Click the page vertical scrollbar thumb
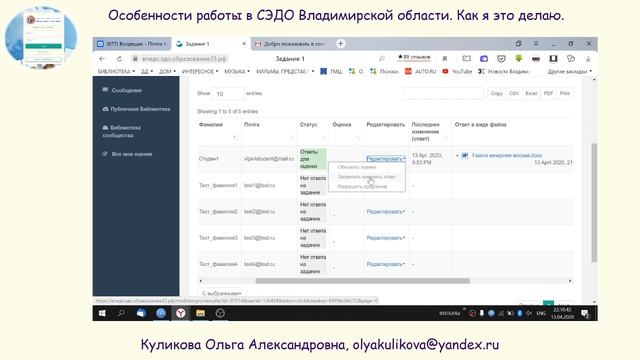Image resolution: width=640 pixels, height=360 pixels. [x=594, y=203]
